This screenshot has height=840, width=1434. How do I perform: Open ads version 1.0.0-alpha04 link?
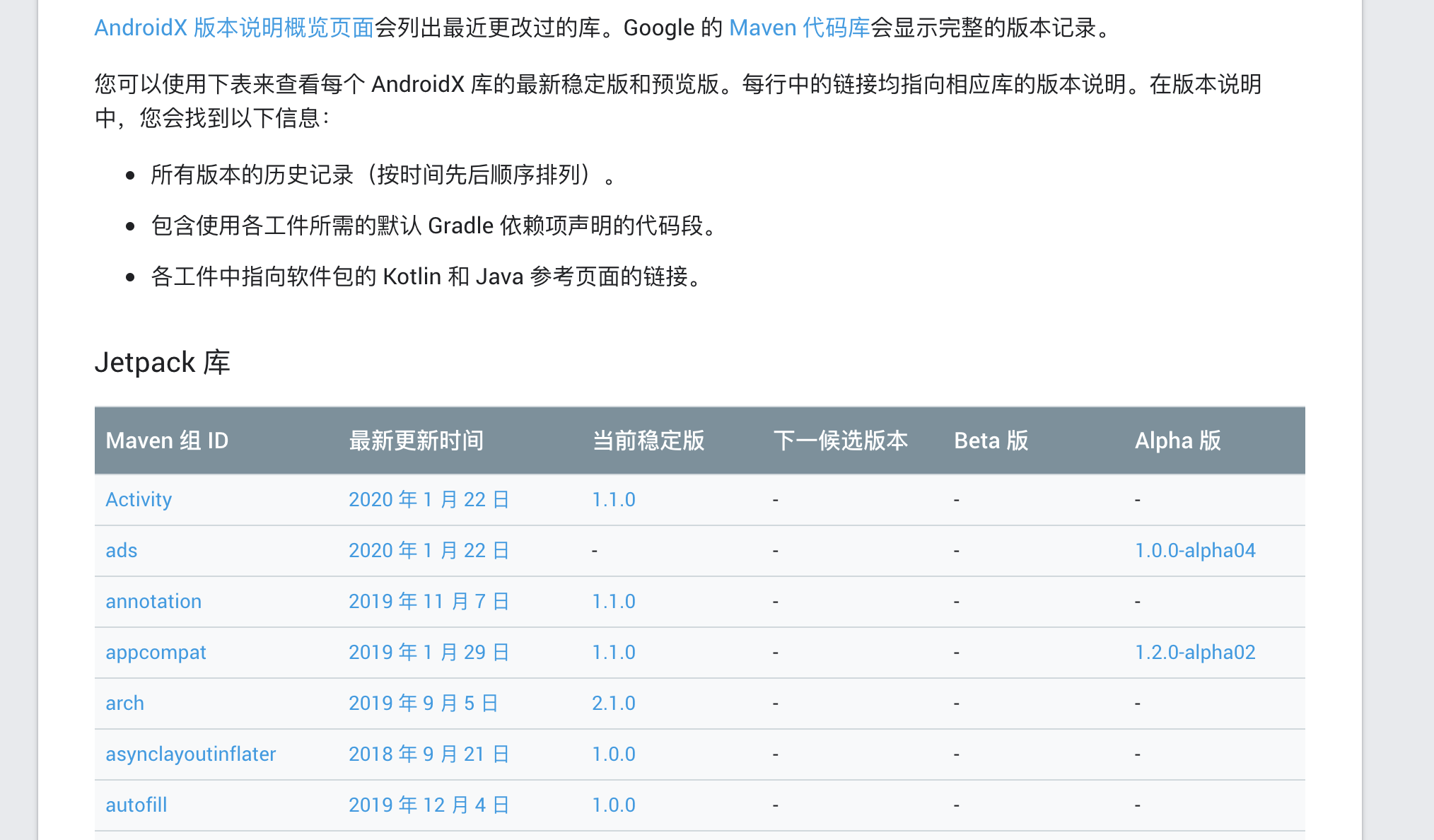click(x=1194, y=550)
